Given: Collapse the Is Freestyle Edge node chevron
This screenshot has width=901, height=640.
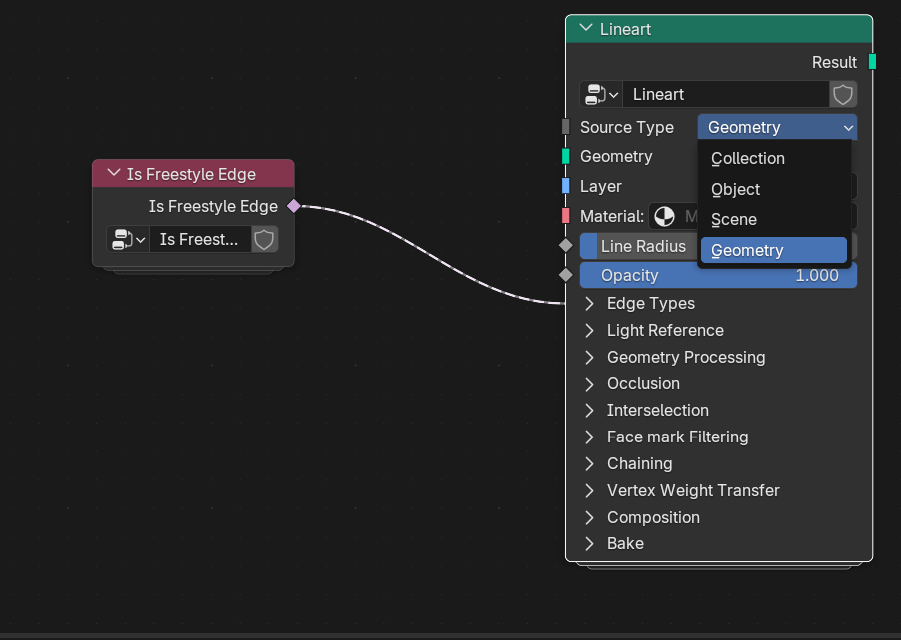Looking at the screenshot, I should click(114, 173).
